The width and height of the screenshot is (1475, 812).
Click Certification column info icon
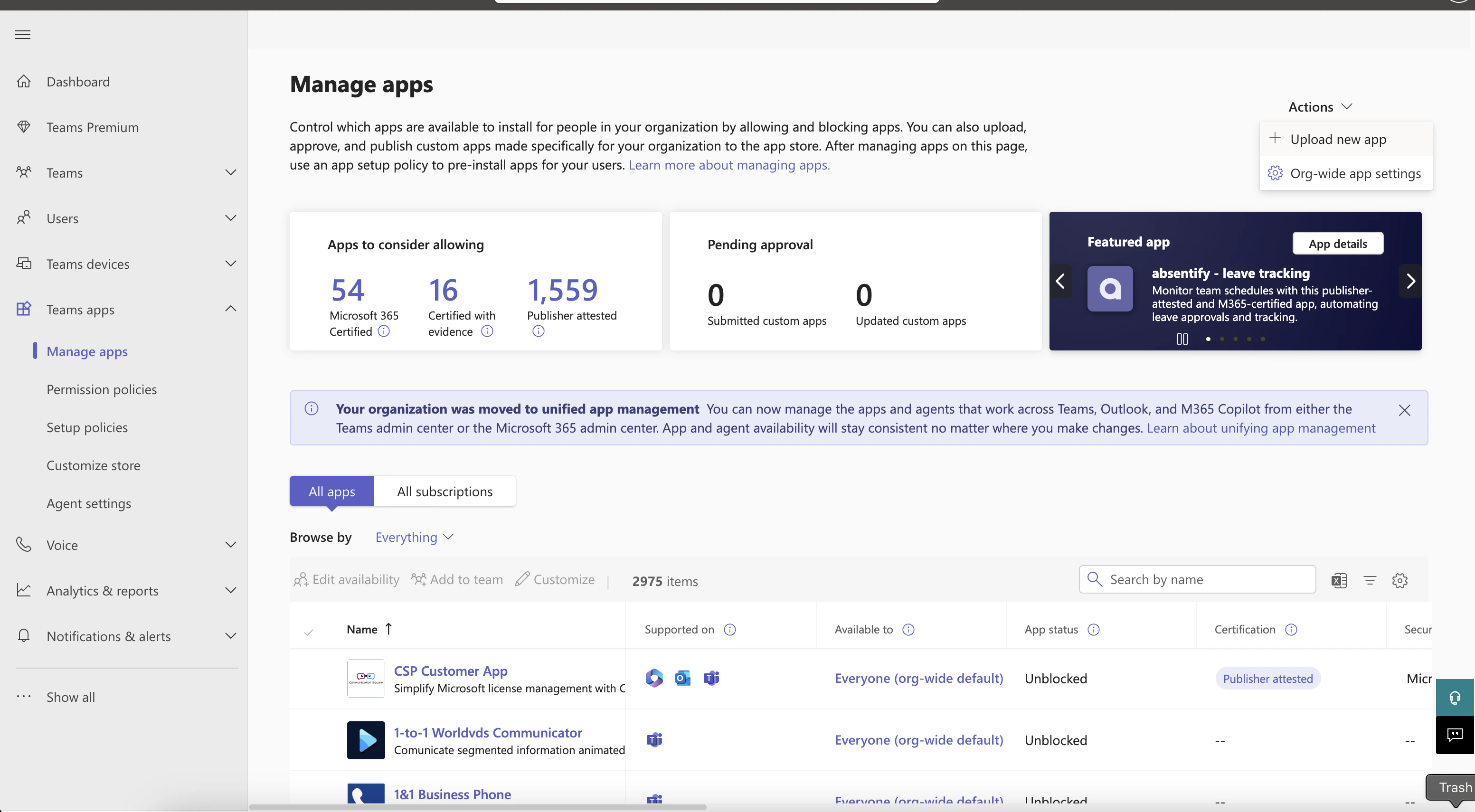click(1291, 629)
